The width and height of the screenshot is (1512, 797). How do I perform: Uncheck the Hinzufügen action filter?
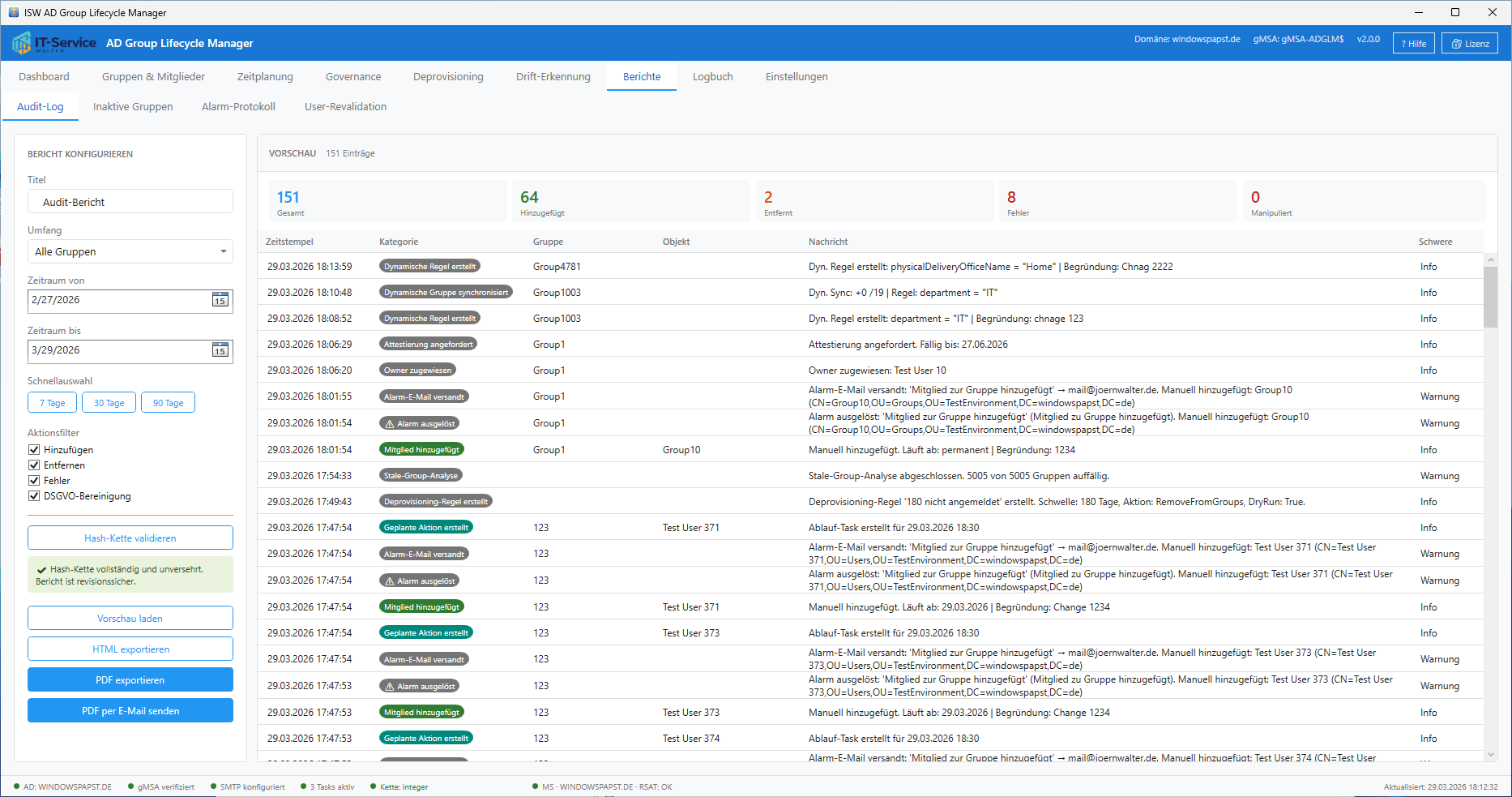(x=34, y=450)
